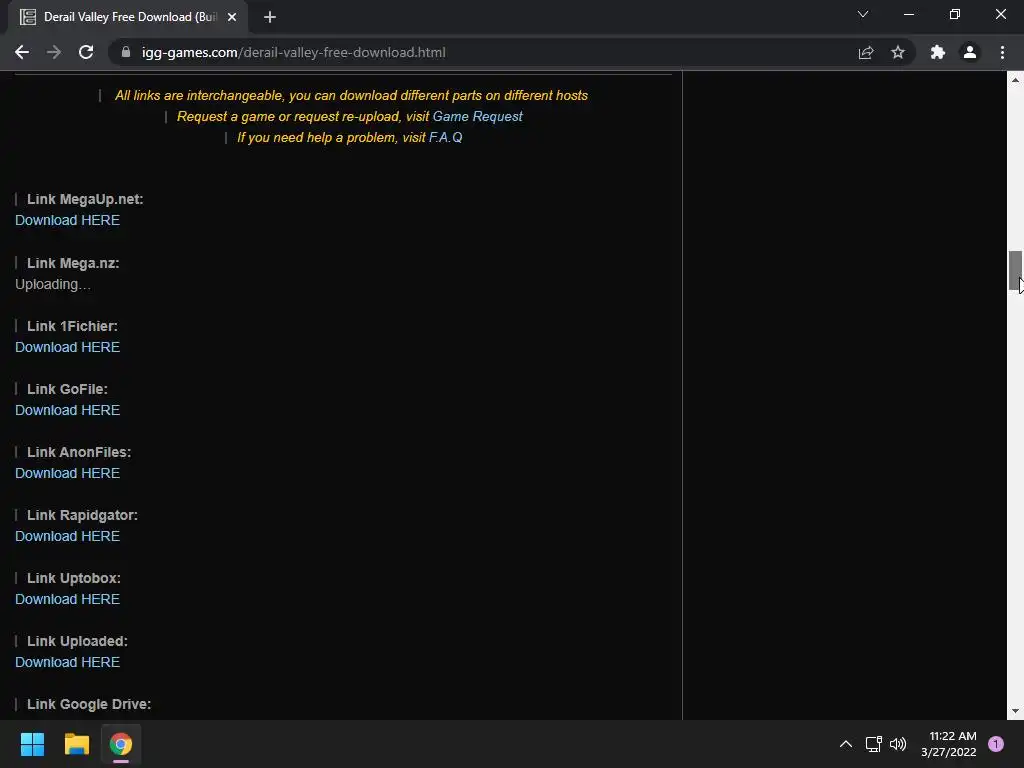Open File Explorer from the taskbar
Screen dimensions: 1024x768
[x=76, y=744]
